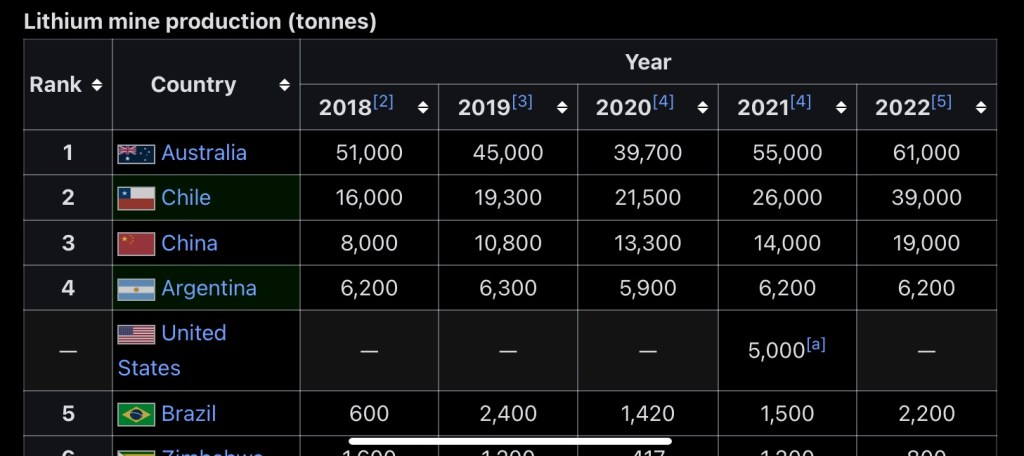Click the Australia flag icon

click(x=136, y=153)
